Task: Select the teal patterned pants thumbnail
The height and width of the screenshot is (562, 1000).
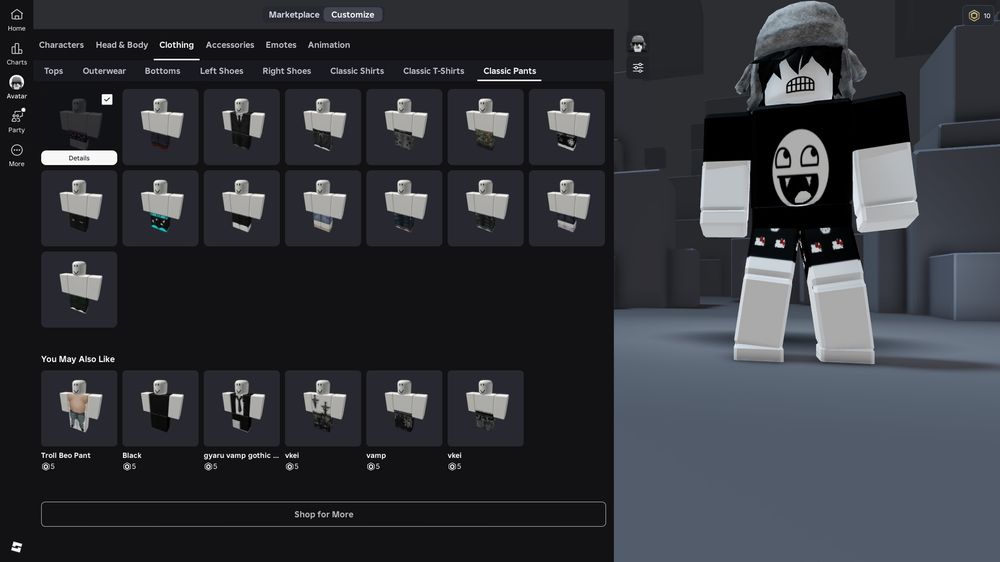Action: pos(161,208)
